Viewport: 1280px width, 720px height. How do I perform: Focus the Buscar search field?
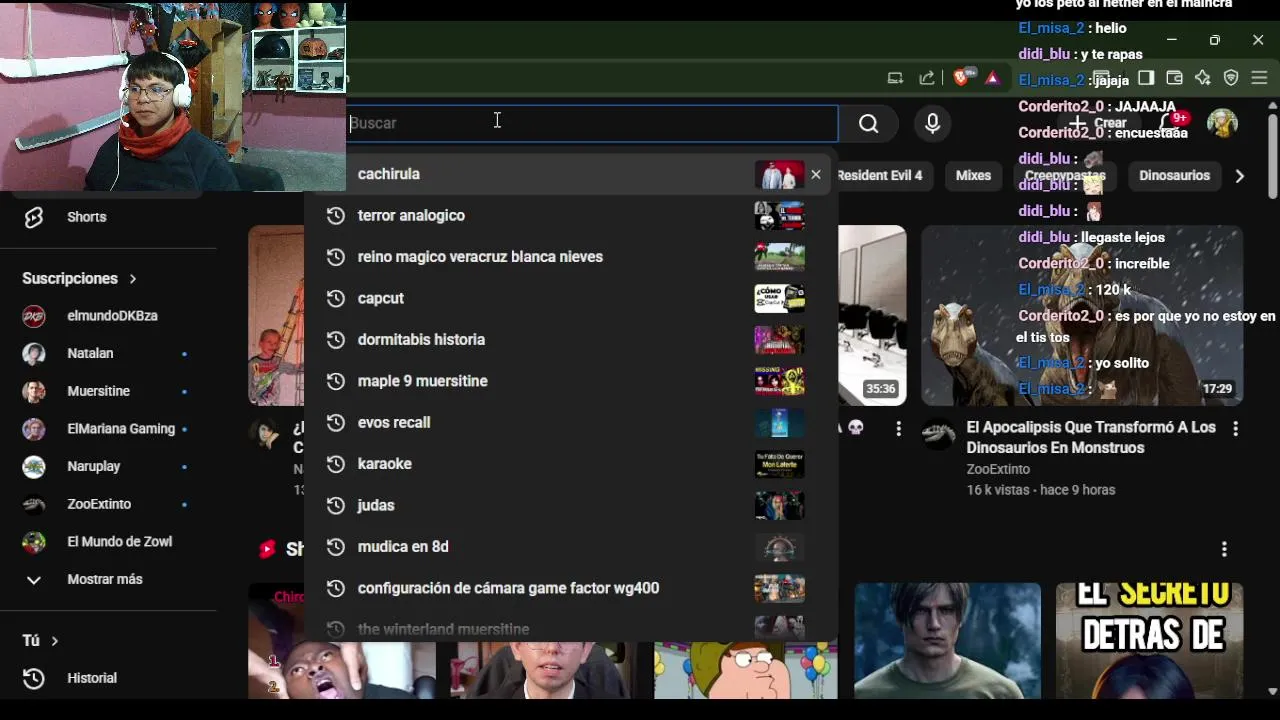(592, 123)
